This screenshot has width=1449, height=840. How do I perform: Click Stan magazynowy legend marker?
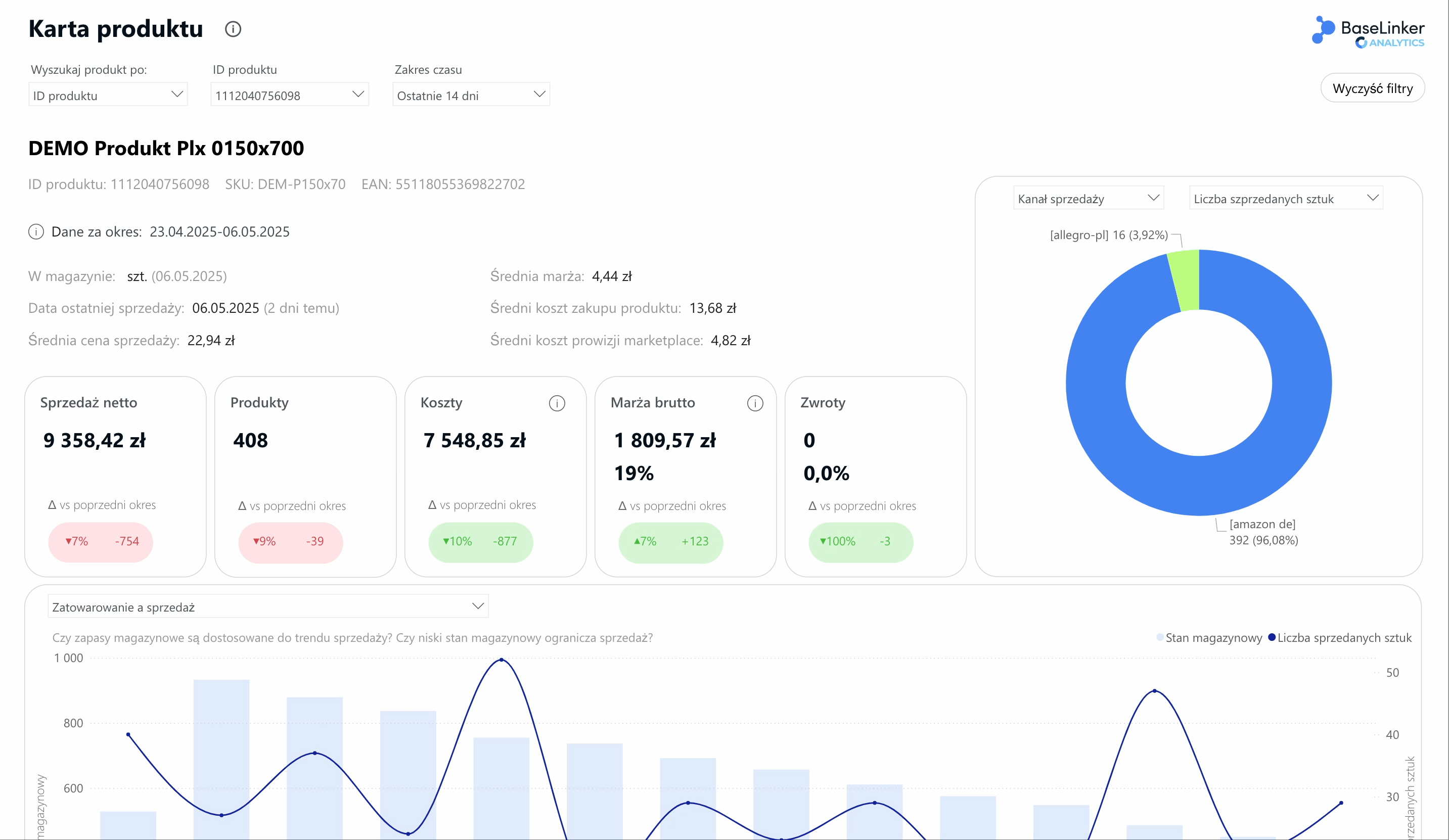pyautogui.click(x=1160, y=637)
